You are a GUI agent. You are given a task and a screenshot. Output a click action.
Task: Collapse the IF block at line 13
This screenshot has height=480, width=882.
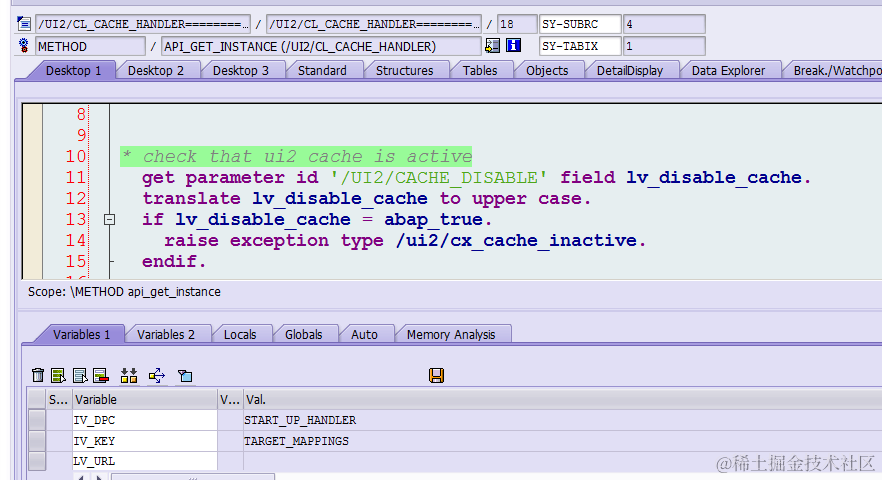110,219
